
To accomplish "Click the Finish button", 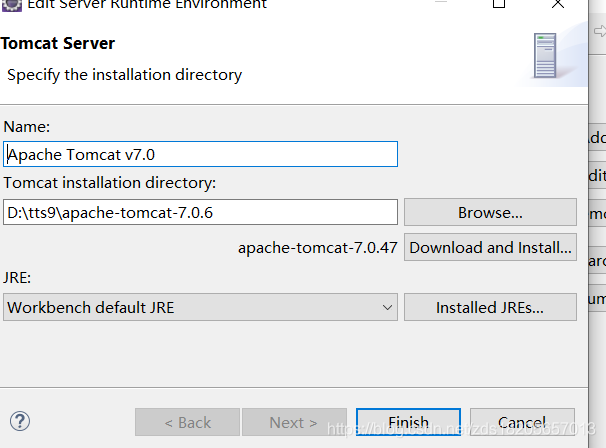I will [x=408, y=422].
